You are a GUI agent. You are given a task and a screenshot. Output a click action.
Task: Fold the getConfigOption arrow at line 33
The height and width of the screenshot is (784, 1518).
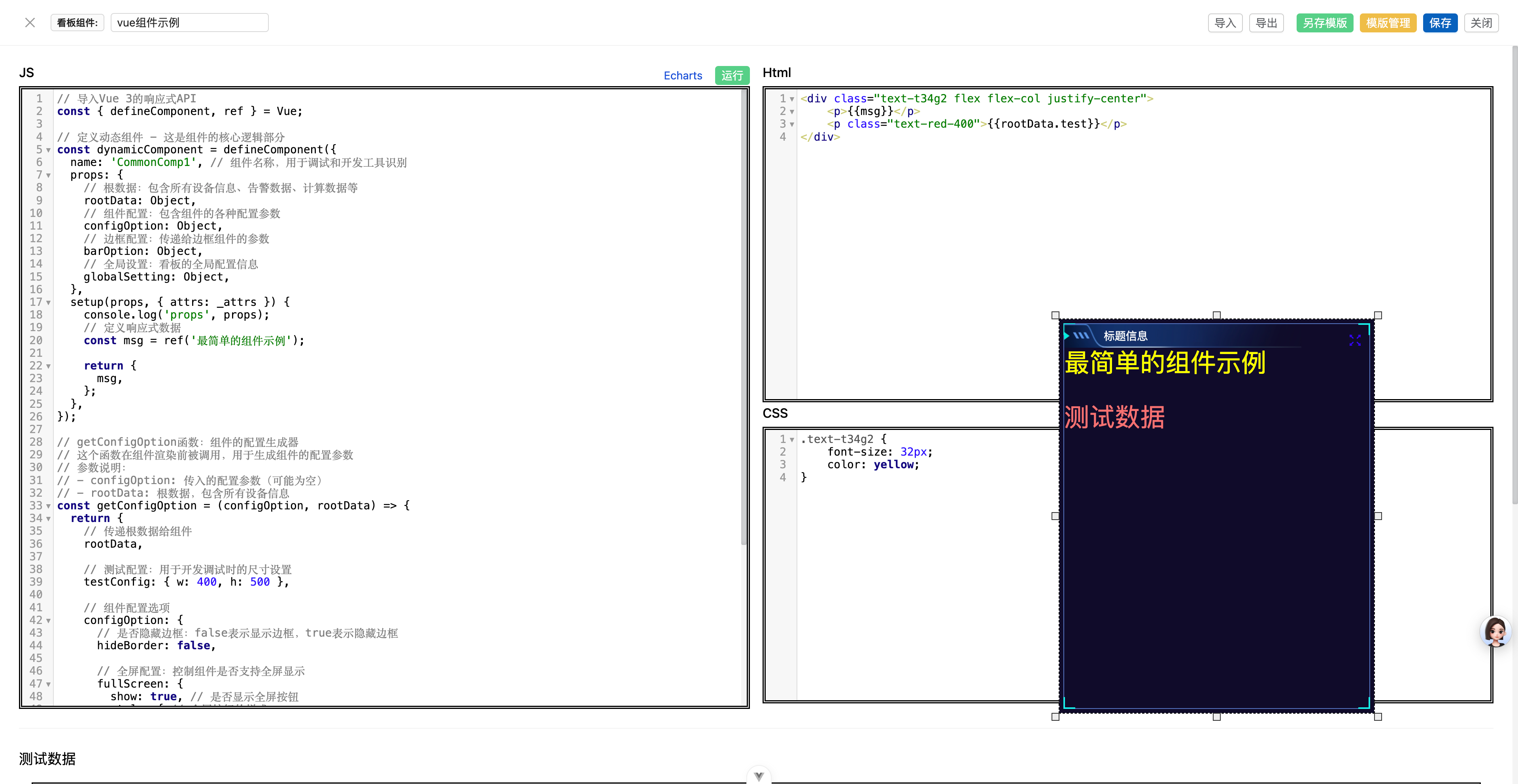pyautogui.click(x=48, y=506)
